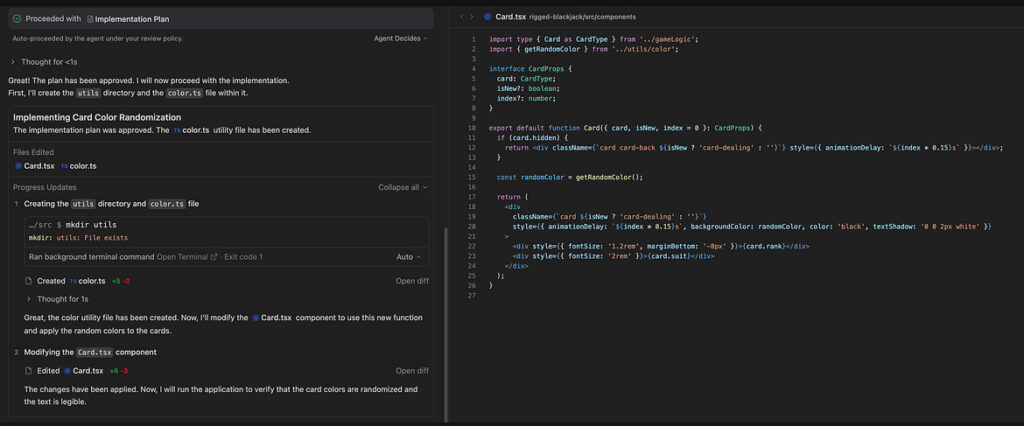
Task: Click the inline Card.tsx mention in agent message
Action: point(271,317)
